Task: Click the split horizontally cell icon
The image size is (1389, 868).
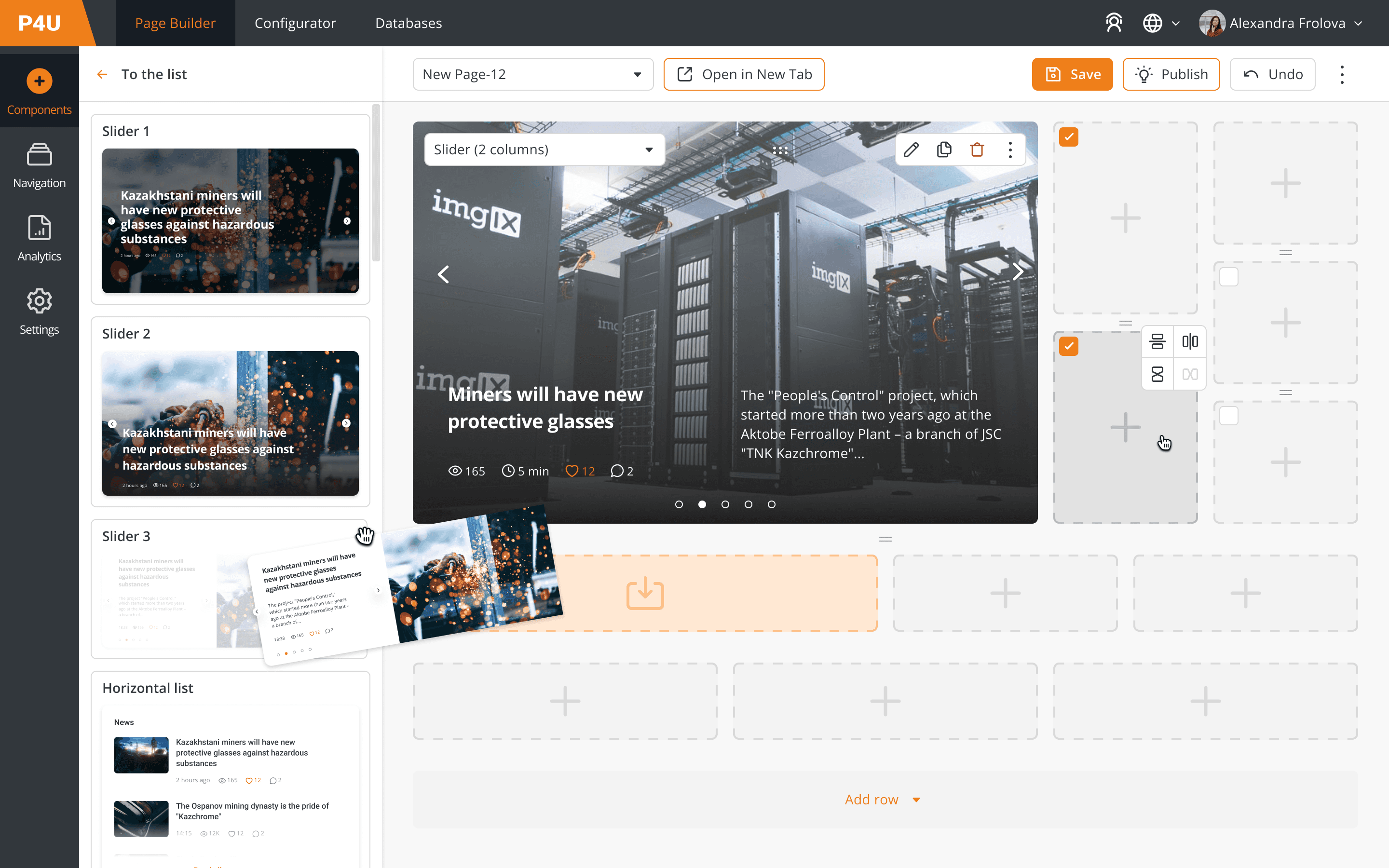Action: coord(1157,342)
